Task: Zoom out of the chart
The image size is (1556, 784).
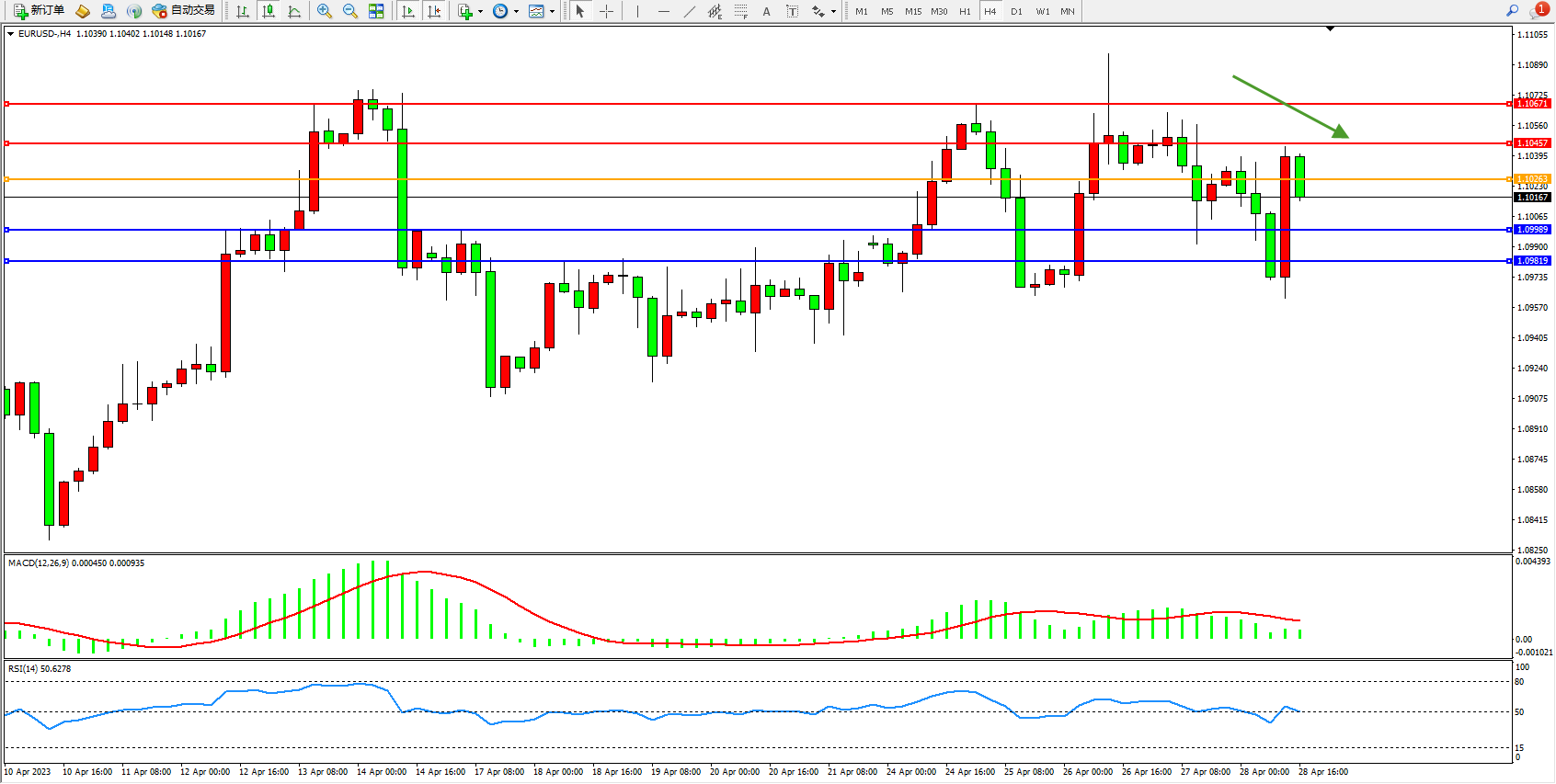Action: 349,11
